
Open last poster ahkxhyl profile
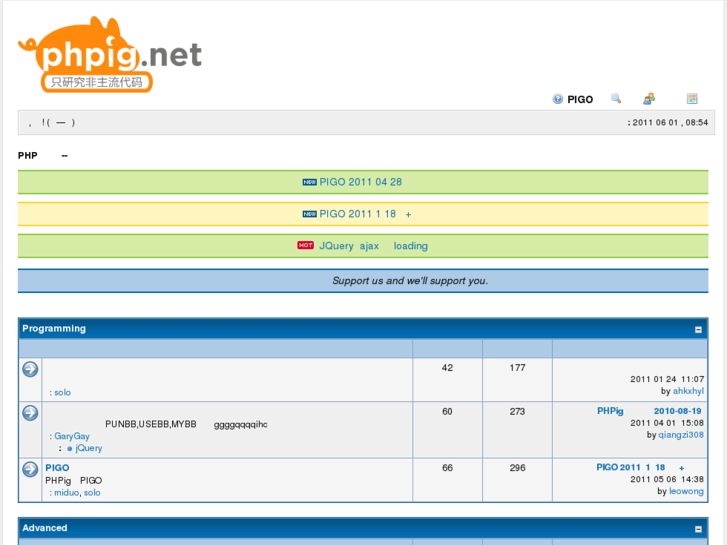tap(688, 391)
